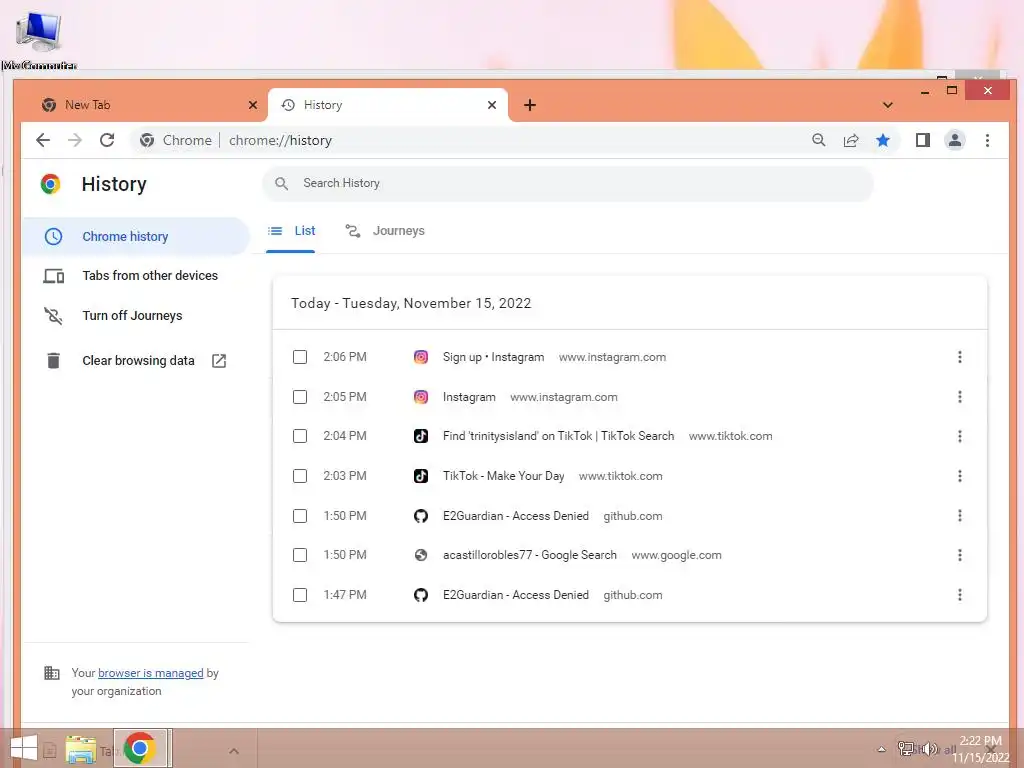This screenshot has height=768, width=1024.
Task: Click globe favicon on Google Search row
Action: click(421, 554)
